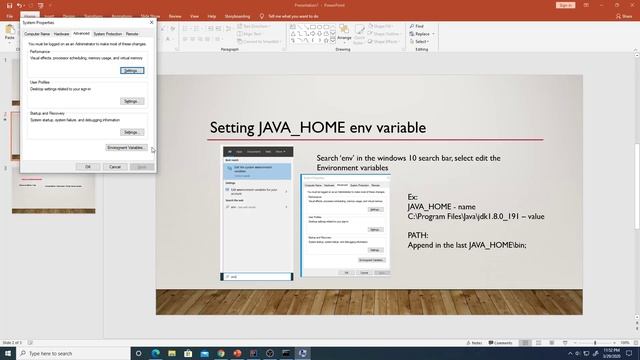Open Microsoft Edge from taskbar
Viewport: 640px width, 360px height.
coord(156,353)
